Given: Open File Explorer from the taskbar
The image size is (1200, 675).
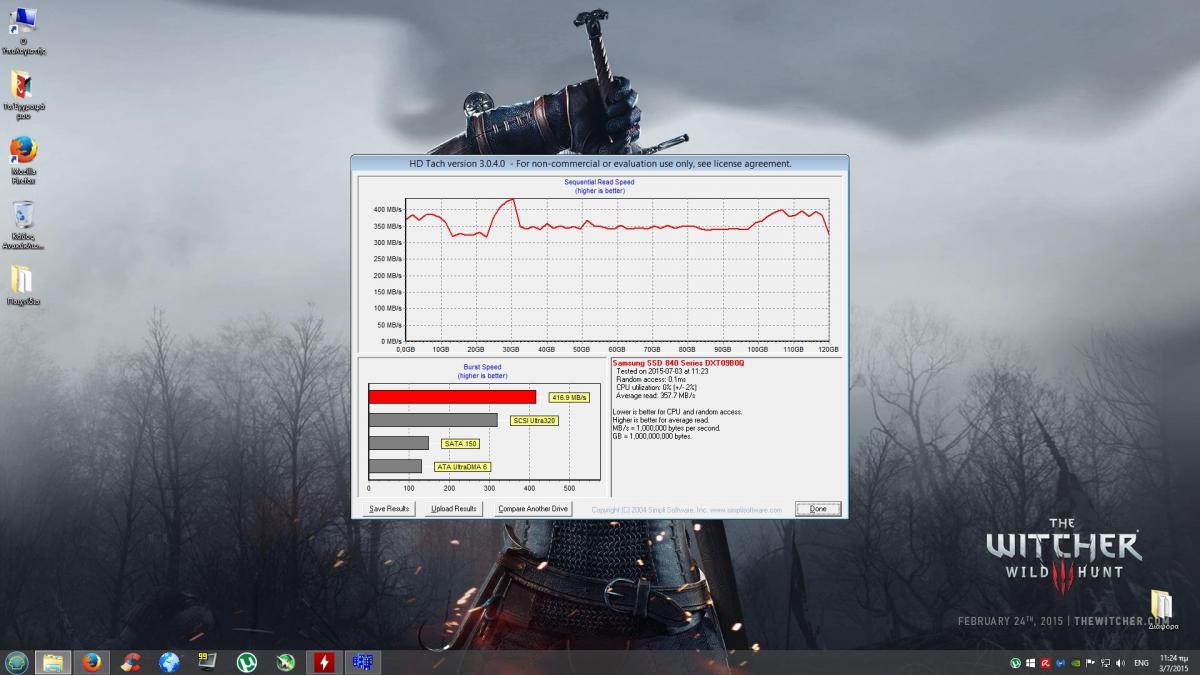Looking at the screenshot, I should pos(53,662).
